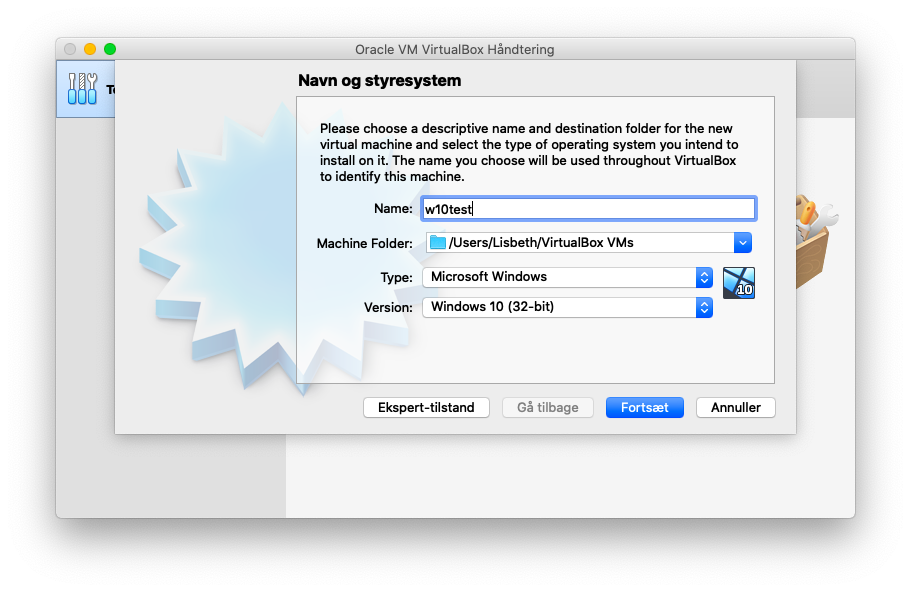
Task: Click the 'Navn og styresystem' heading
Action: [379, 81]
